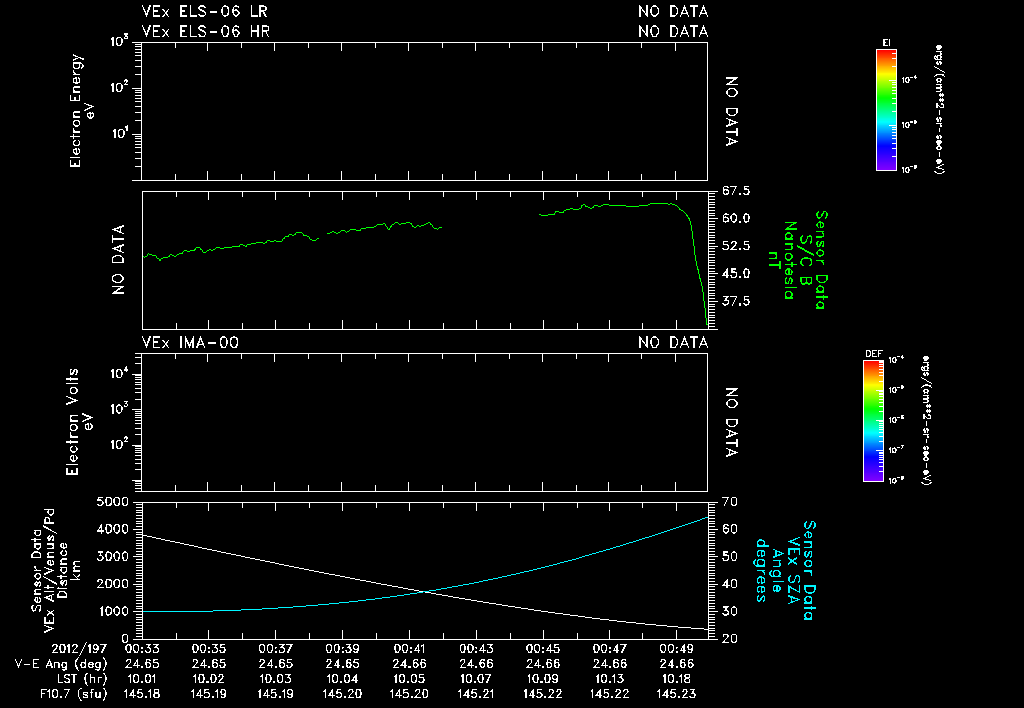This screenshot has width=1024, height=708.
Task: Select the 'Electron Energy eV' axis label
Action: pos(82,110)
